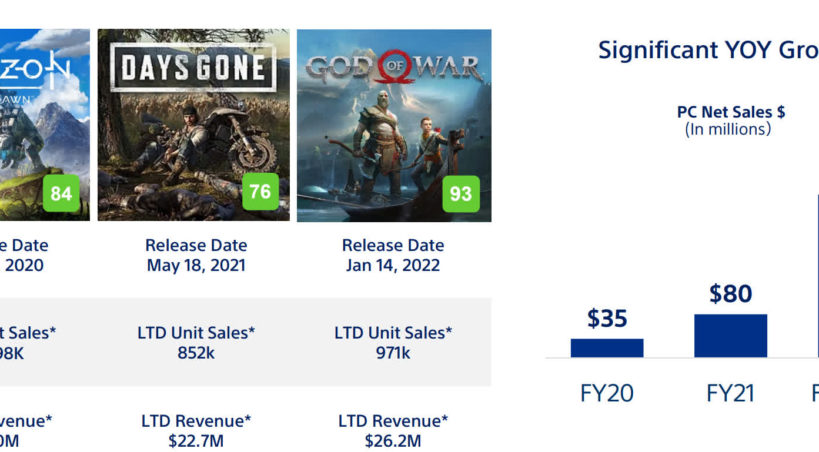819x452 pixels.
Task: Select the $35 bar value label
Action: (x=607, y=318)
